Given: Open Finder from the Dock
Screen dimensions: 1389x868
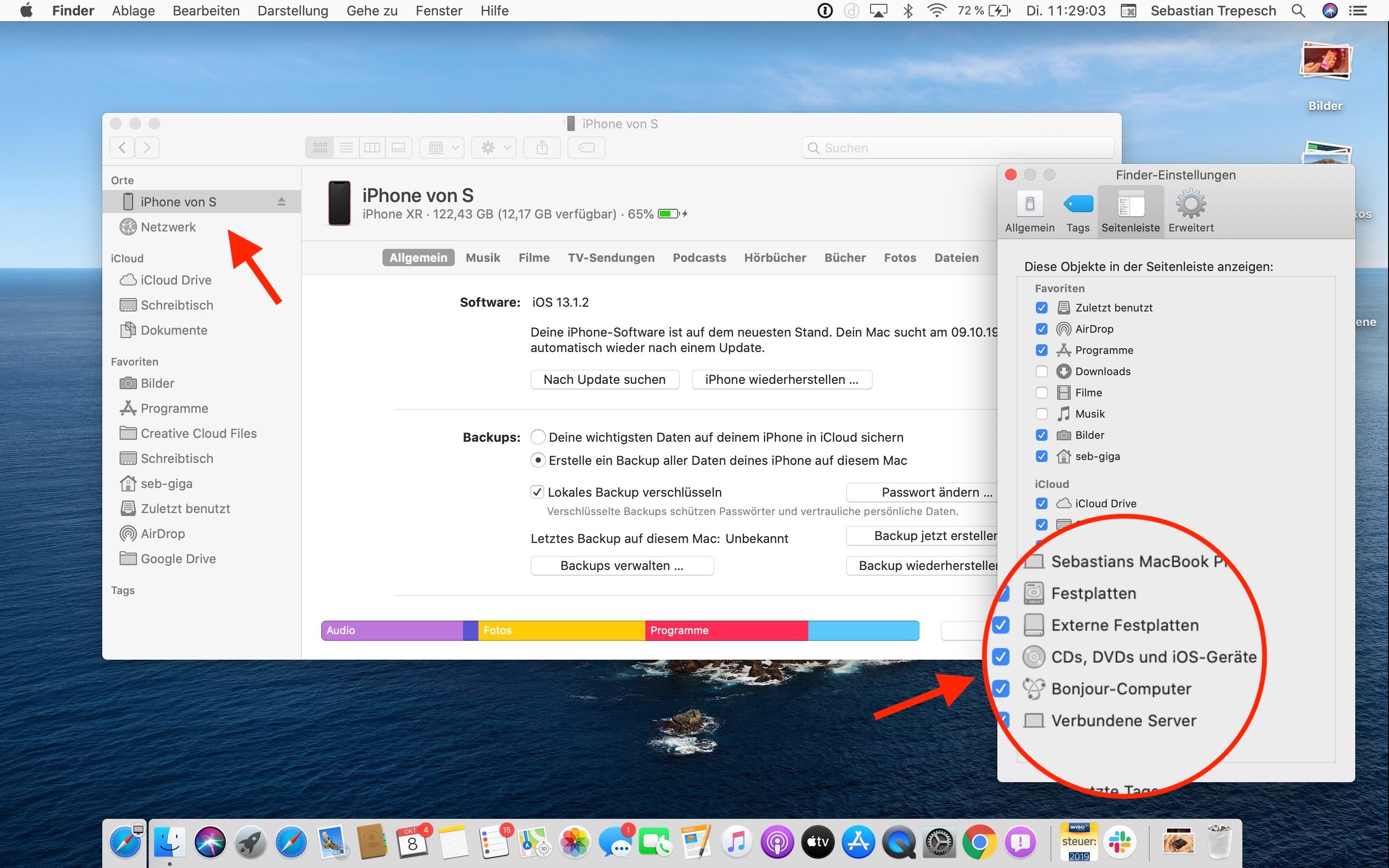Looking at the screenshot, I should [169, 842].
